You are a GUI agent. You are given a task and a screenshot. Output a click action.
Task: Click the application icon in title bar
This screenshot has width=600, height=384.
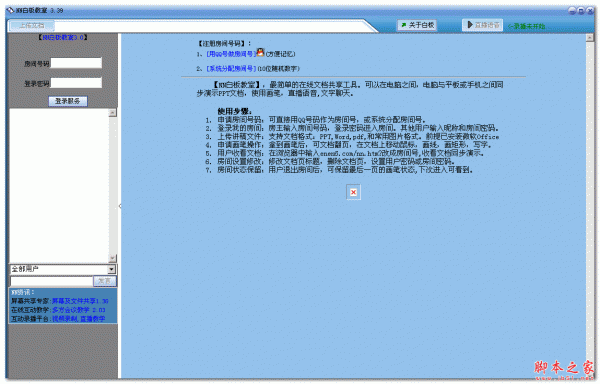pyautogui.click(x=10, y=10)
